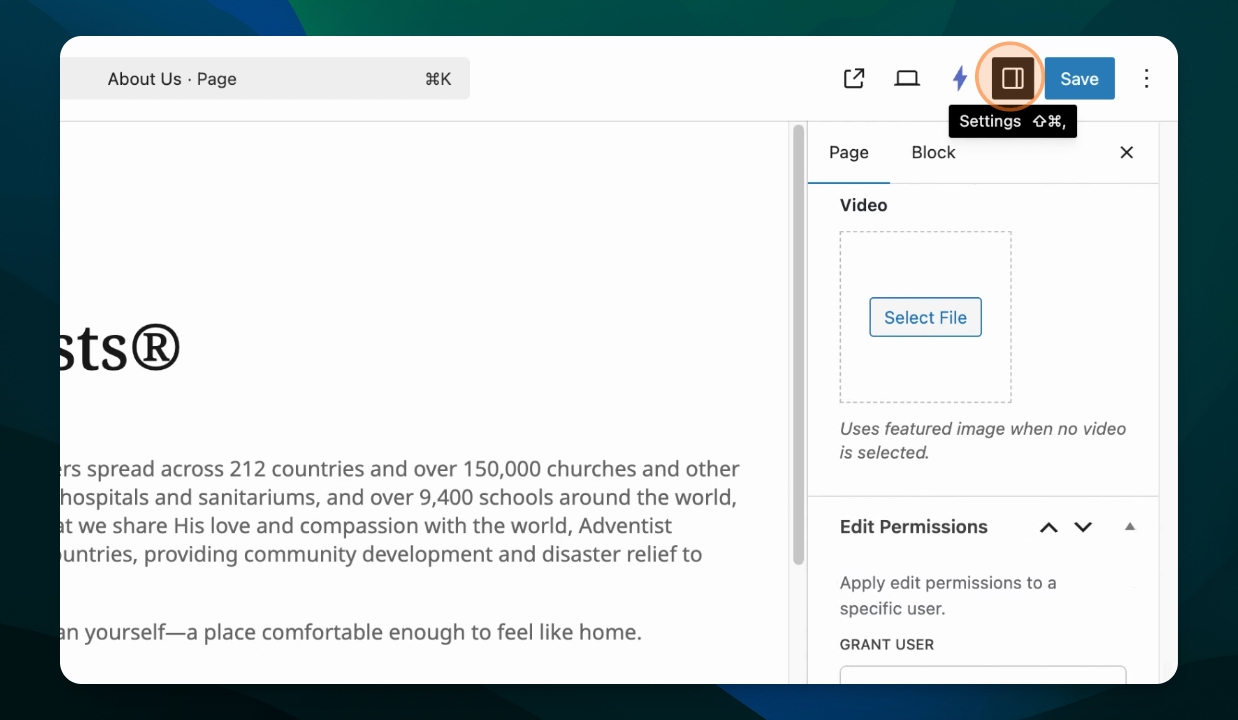The image size is (1238, 720).
Task: Switch to the Page tab
Action: click(848, 153)
